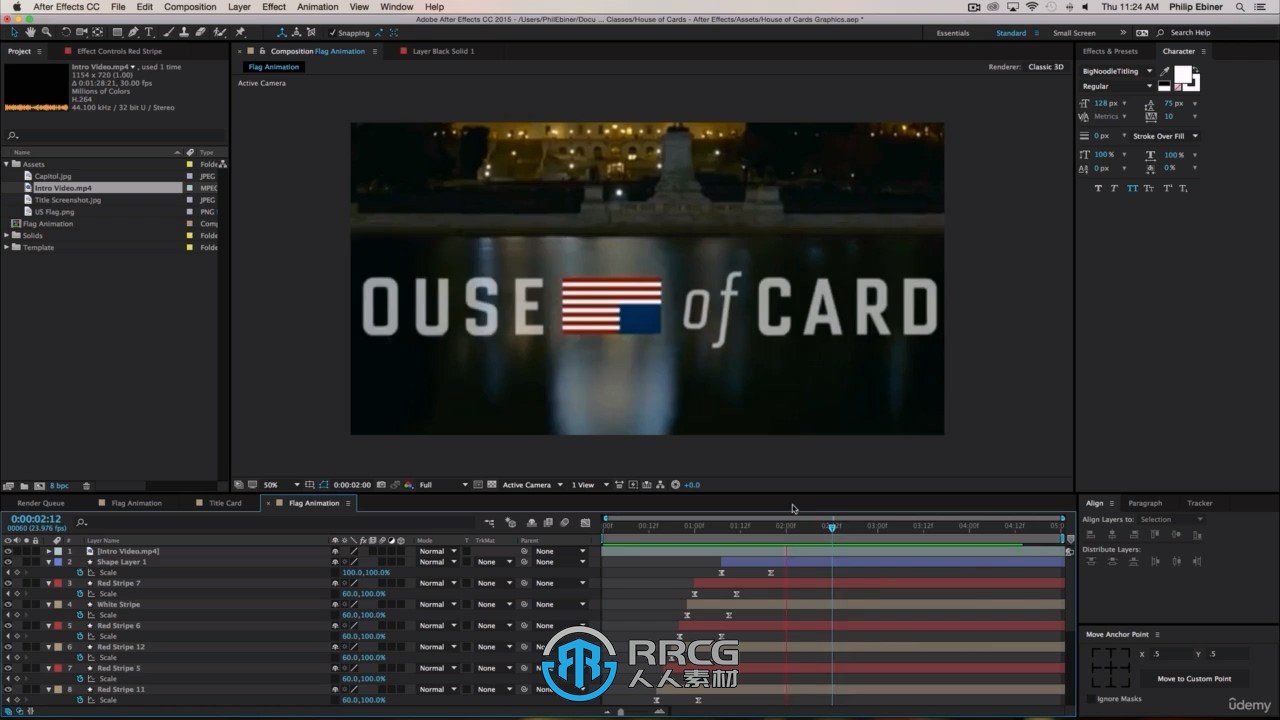This screenshot has height=720, width=1280.
Task: Enable Faux Bold text style
Action: click(x=1098, y=188)
